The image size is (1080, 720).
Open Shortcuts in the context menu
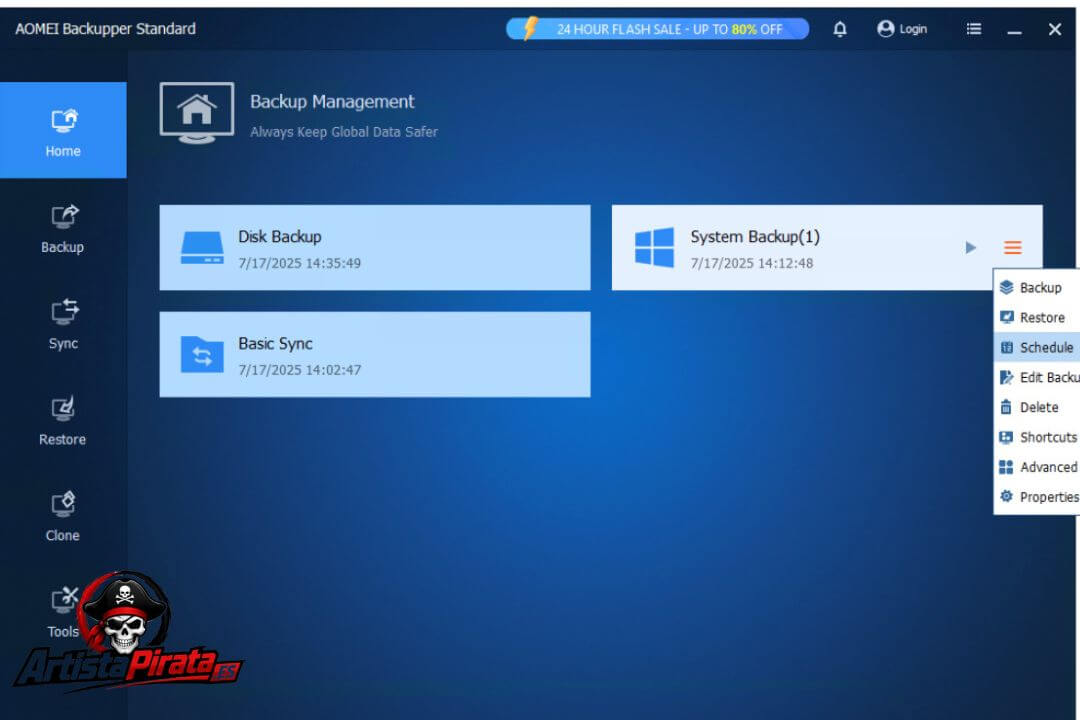pyautogui.click(x=1036, y=437)
